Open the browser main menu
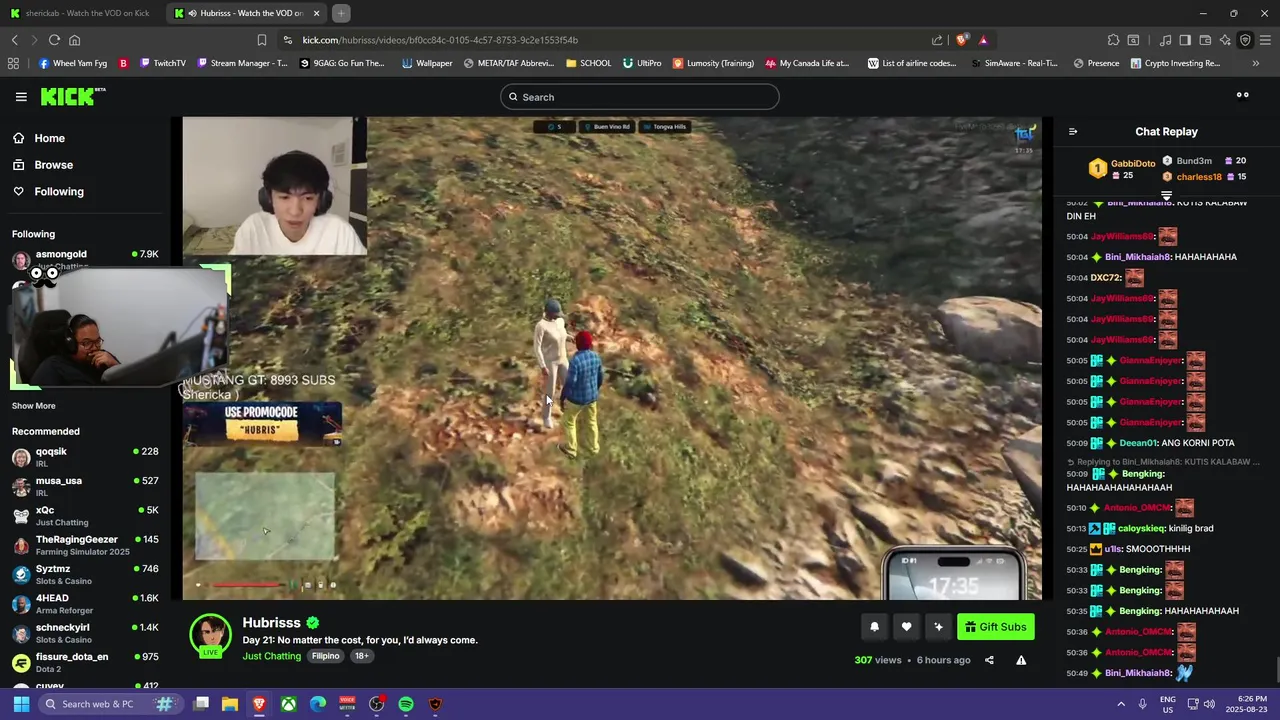Screen dimensions: 1280x720 pyautogui.click(x=1265, y=40)
